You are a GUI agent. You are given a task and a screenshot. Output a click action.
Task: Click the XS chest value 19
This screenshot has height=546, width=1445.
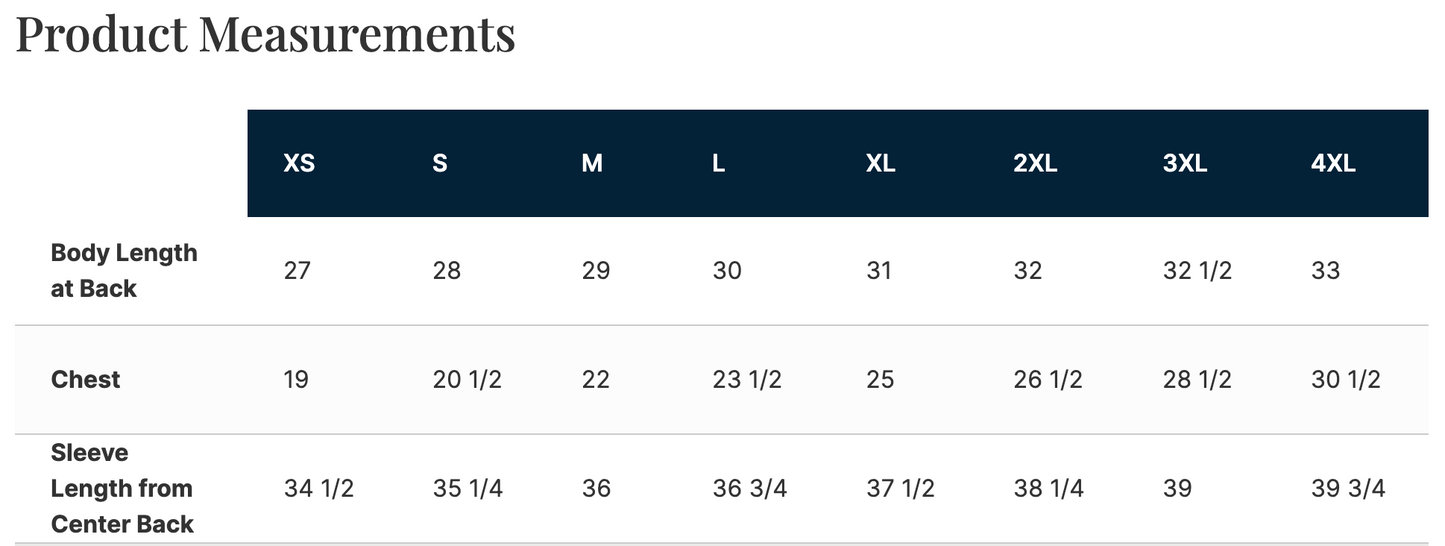point(296,380)
